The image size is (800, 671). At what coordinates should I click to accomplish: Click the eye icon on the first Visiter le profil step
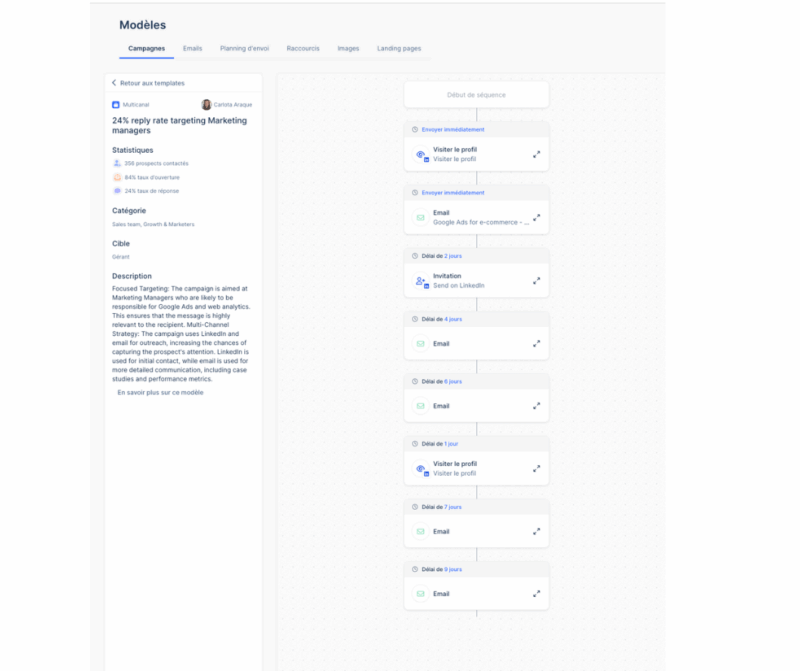pyautogui.click(x=421, y=155)
